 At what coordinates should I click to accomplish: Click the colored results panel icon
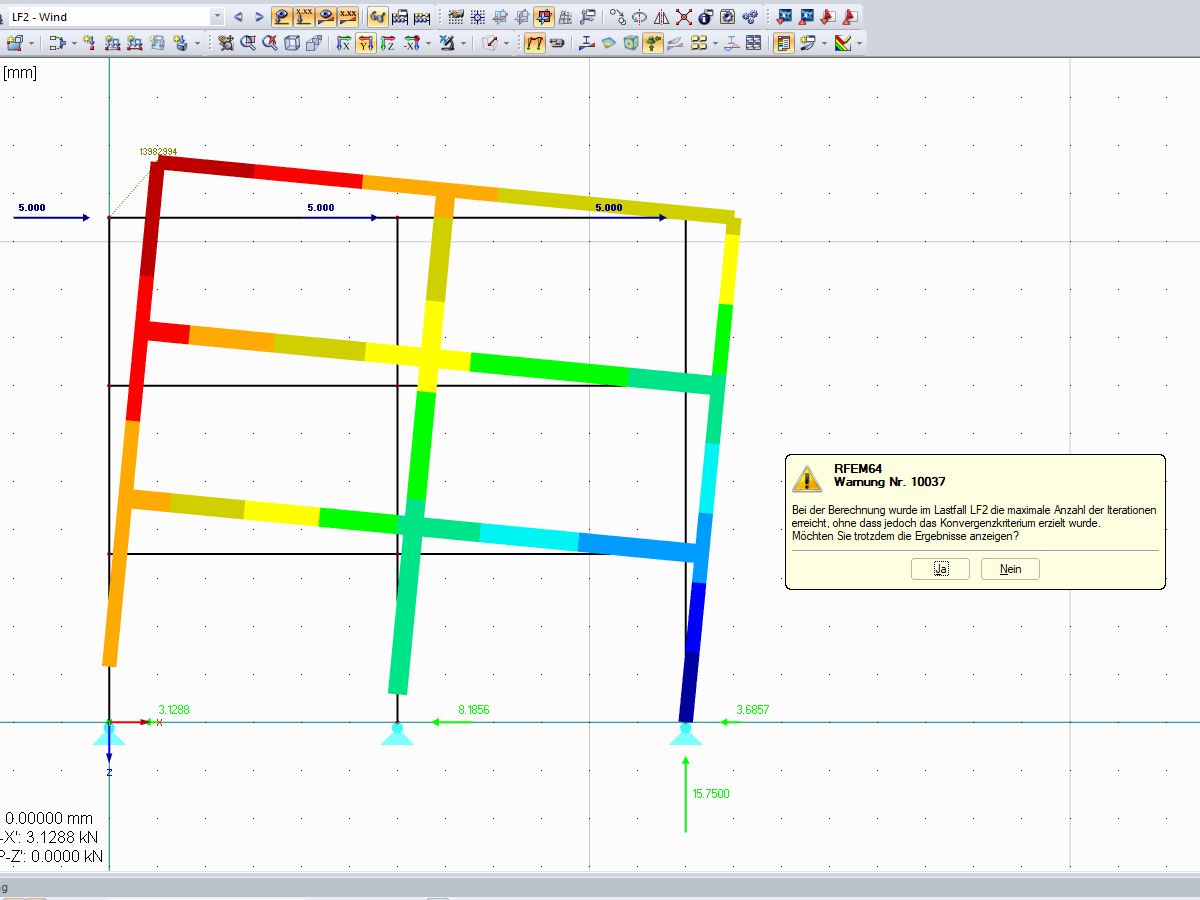click(x=783, y=43)
